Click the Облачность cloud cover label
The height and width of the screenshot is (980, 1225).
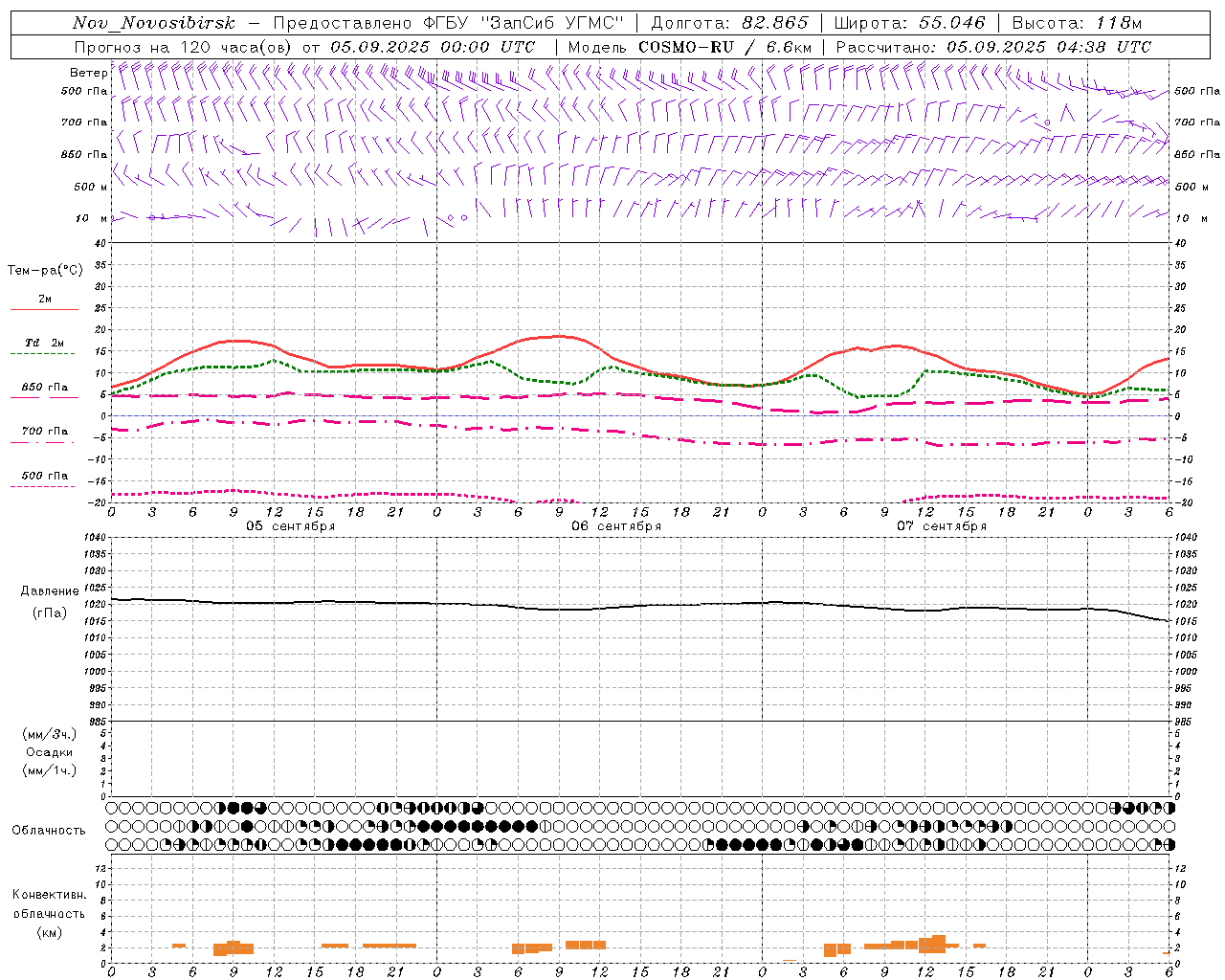click(x=49, y=830)
